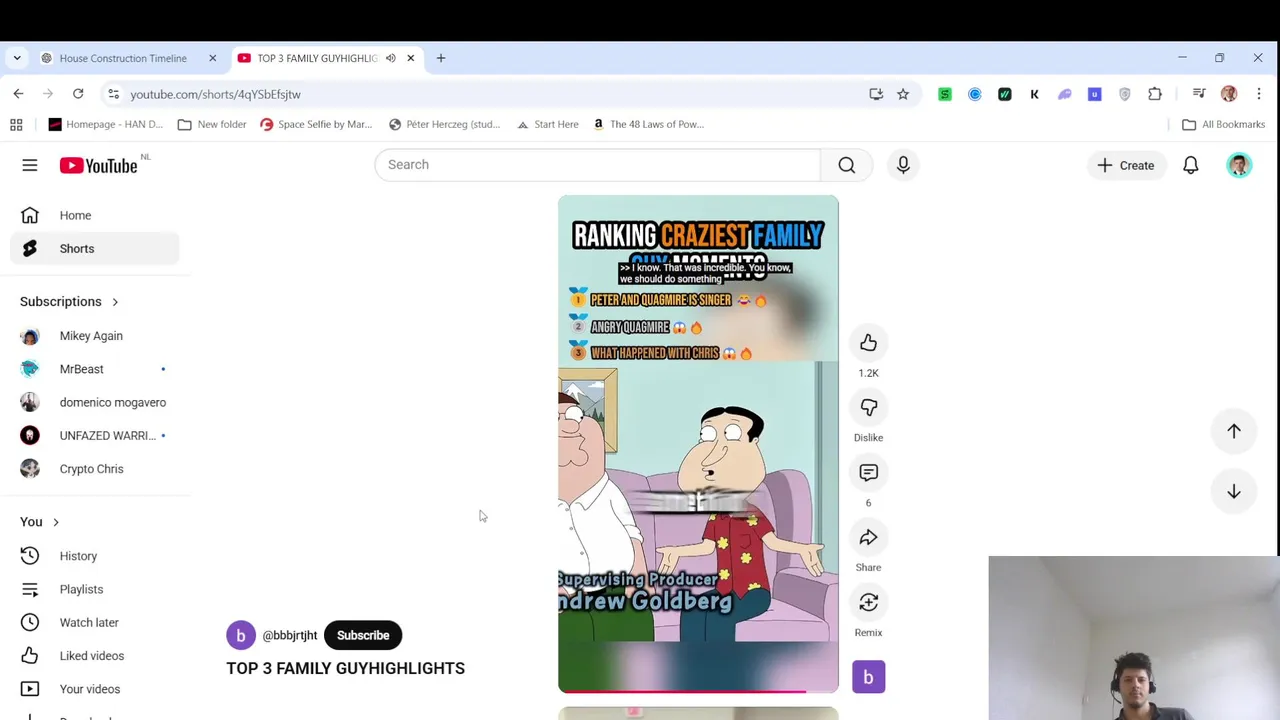Click the browser address bar URL
This screenshot has width=1280, height=720.
[215, 94]
